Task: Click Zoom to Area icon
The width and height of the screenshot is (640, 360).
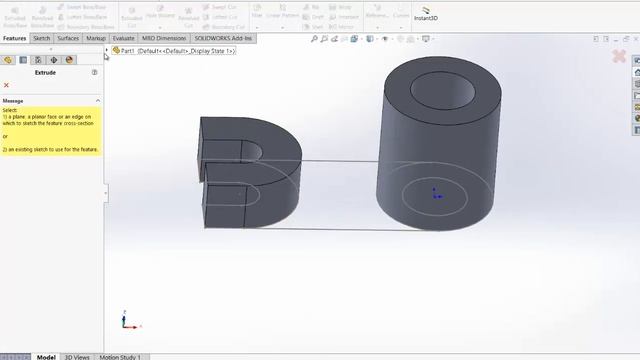Action: (324, 39)
